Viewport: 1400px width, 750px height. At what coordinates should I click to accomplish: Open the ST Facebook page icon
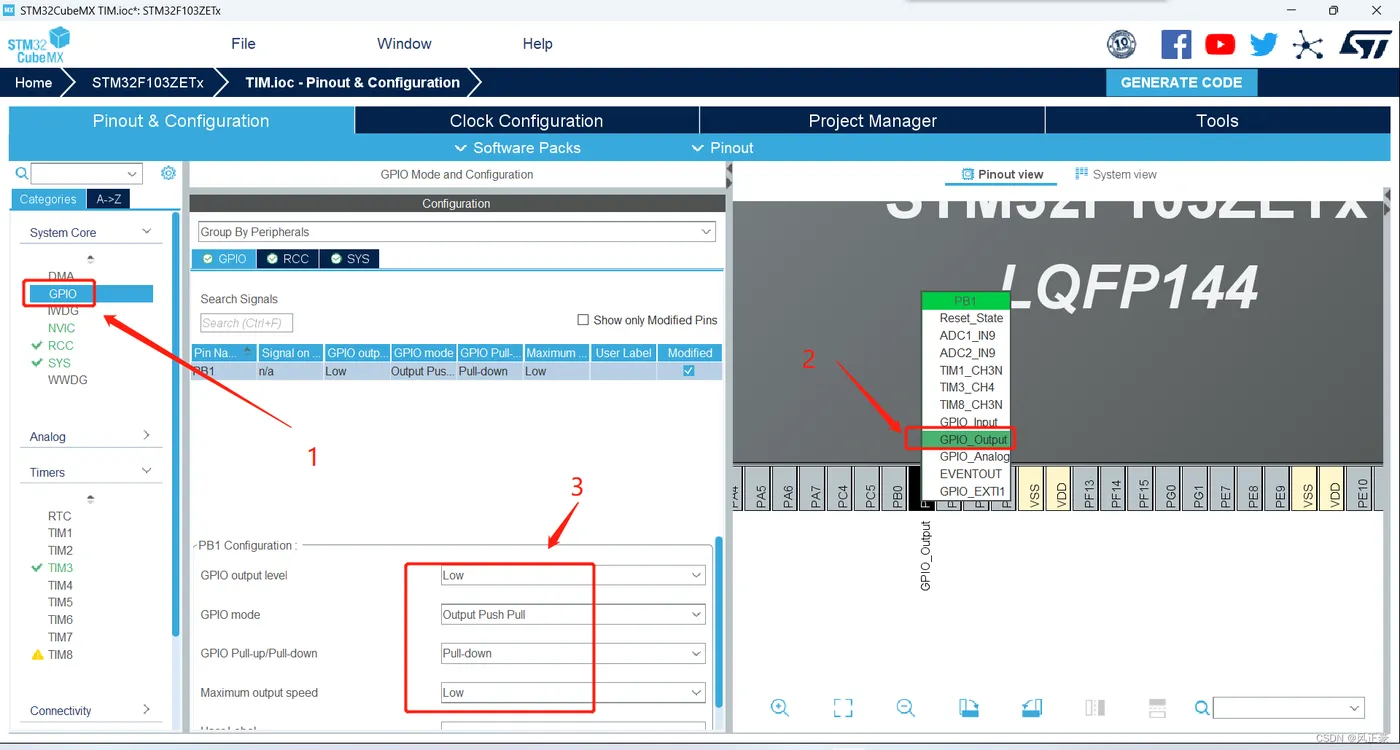tap(1176, 44)
